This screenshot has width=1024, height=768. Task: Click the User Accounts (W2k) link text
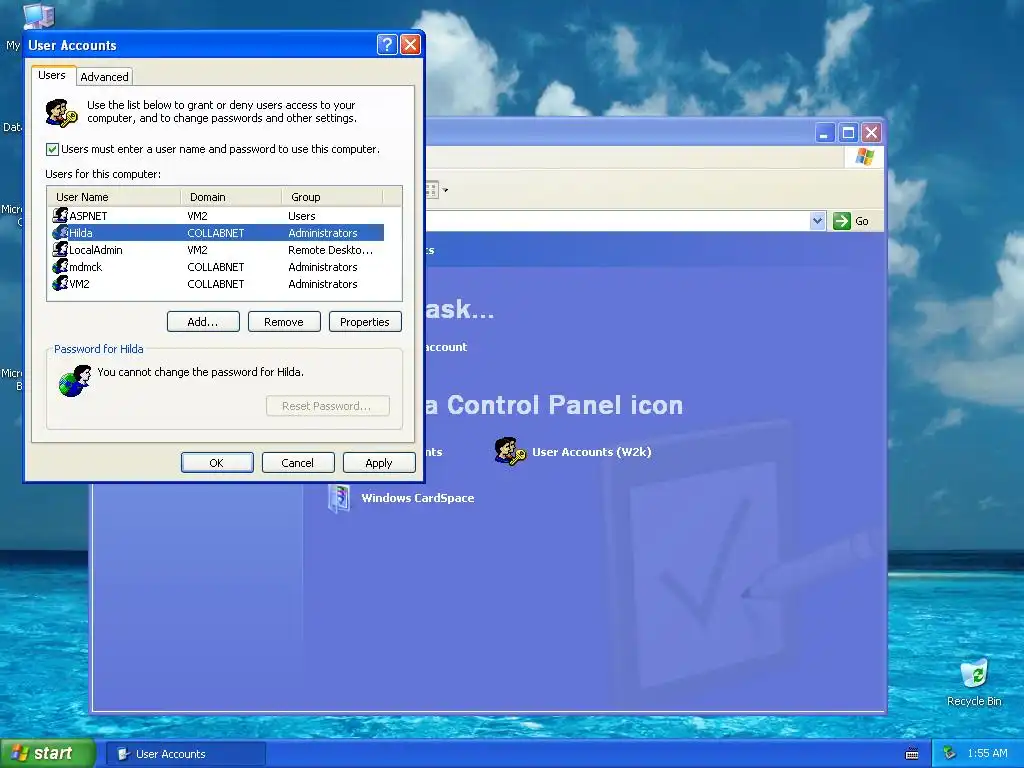pos(592,451)
